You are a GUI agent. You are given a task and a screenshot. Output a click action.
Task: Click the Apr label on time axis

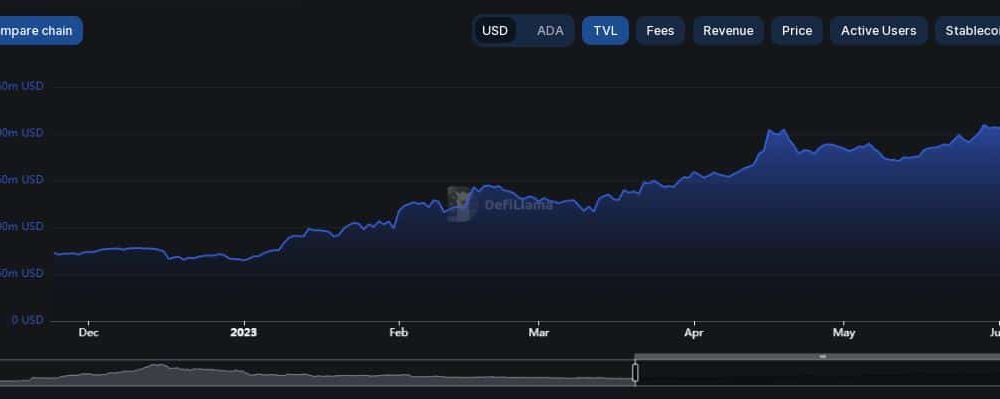694,333
